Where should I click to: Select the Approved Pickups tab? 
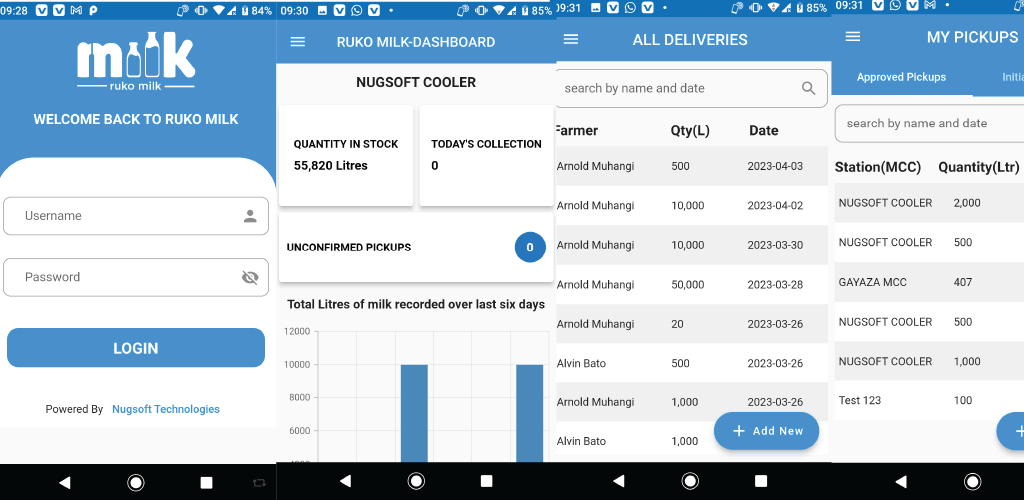[901, 77]
